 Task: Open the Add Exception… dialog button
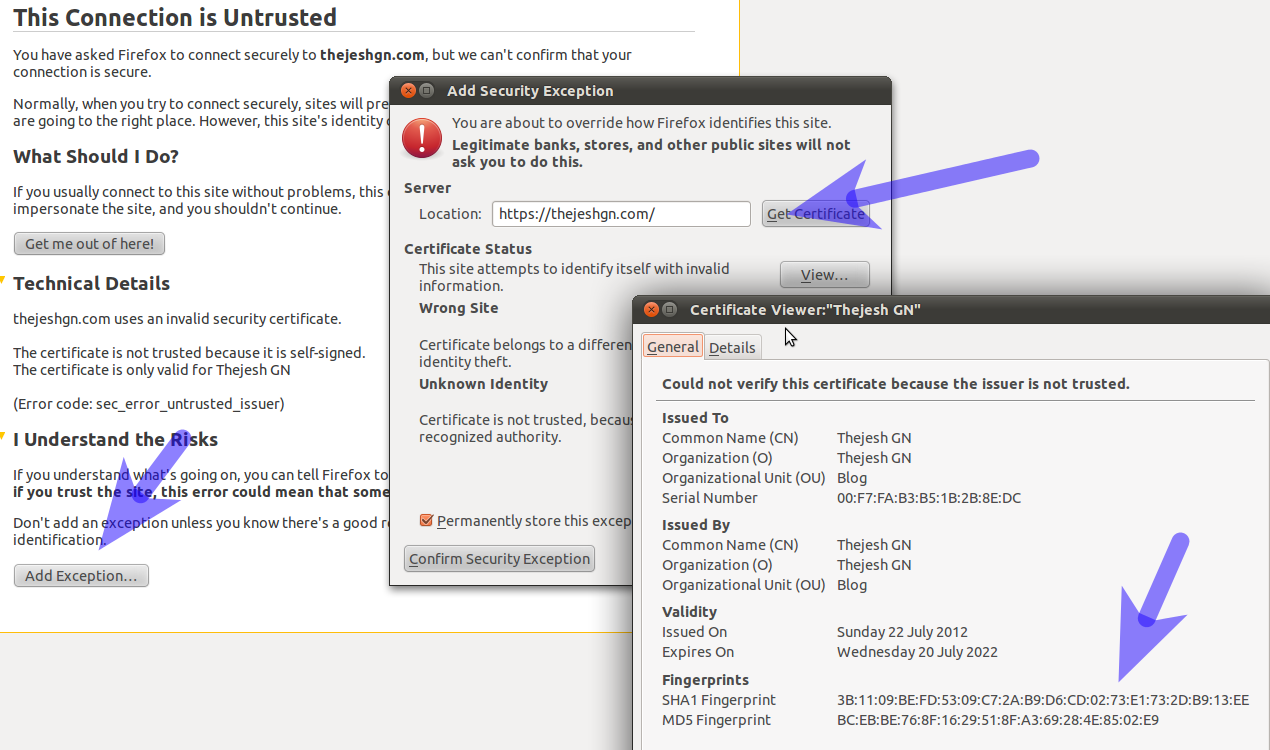tap(81, 576)
